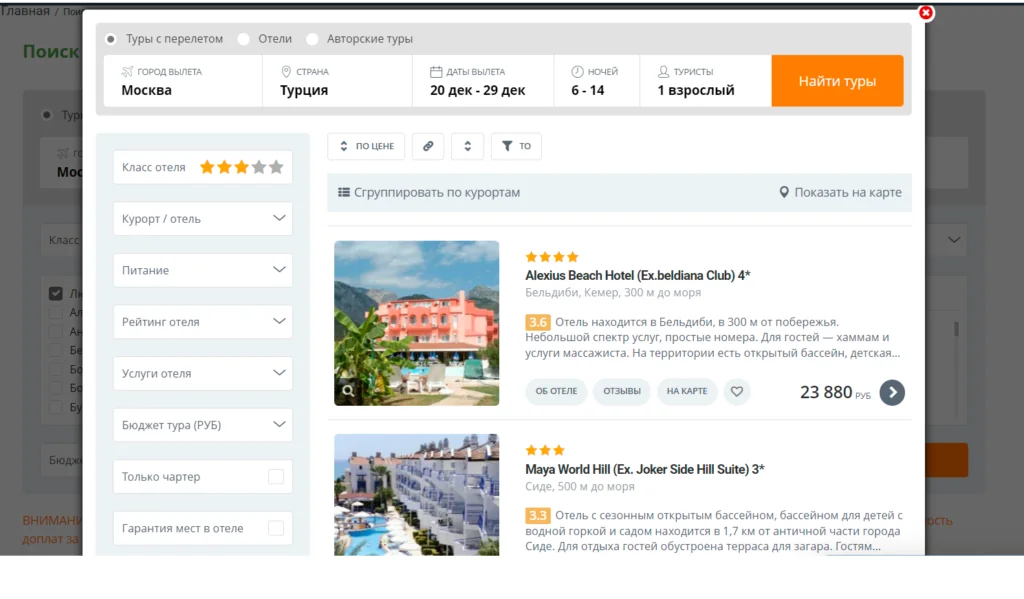Image resolution: width=1024 pixels, height=599 pixels.
Task: Click 'ОТЗЫВЫ' for Alexius Beach Hotel
Action: point(622,391)
